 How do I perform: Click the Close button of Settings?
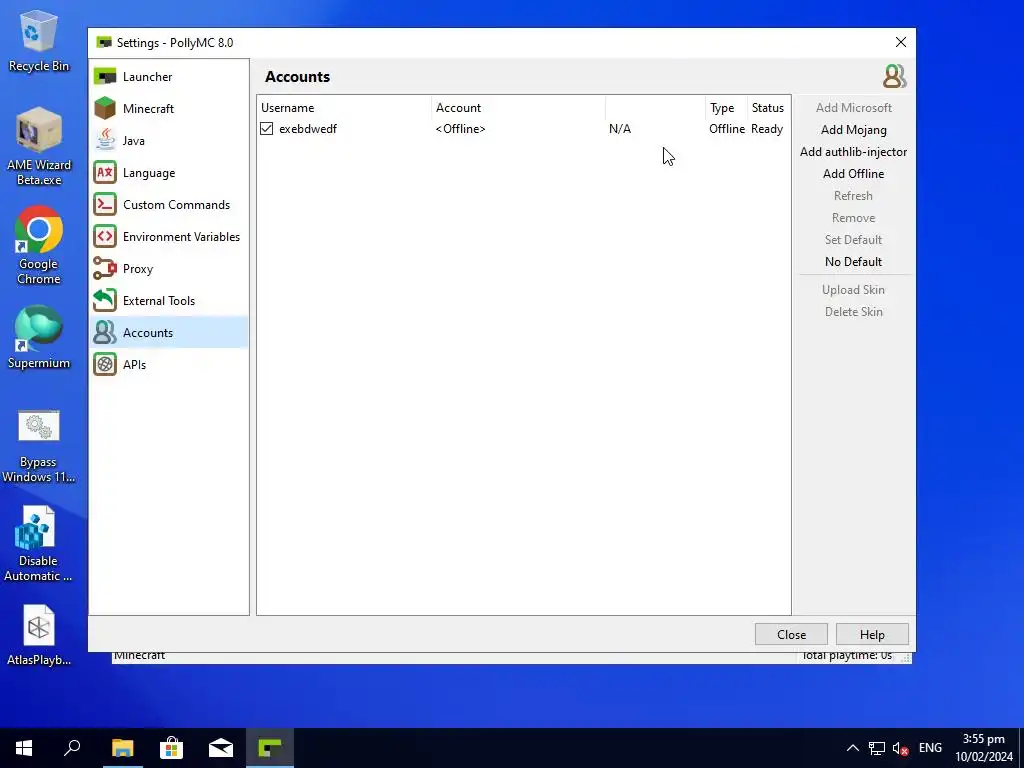click(791, 635)
